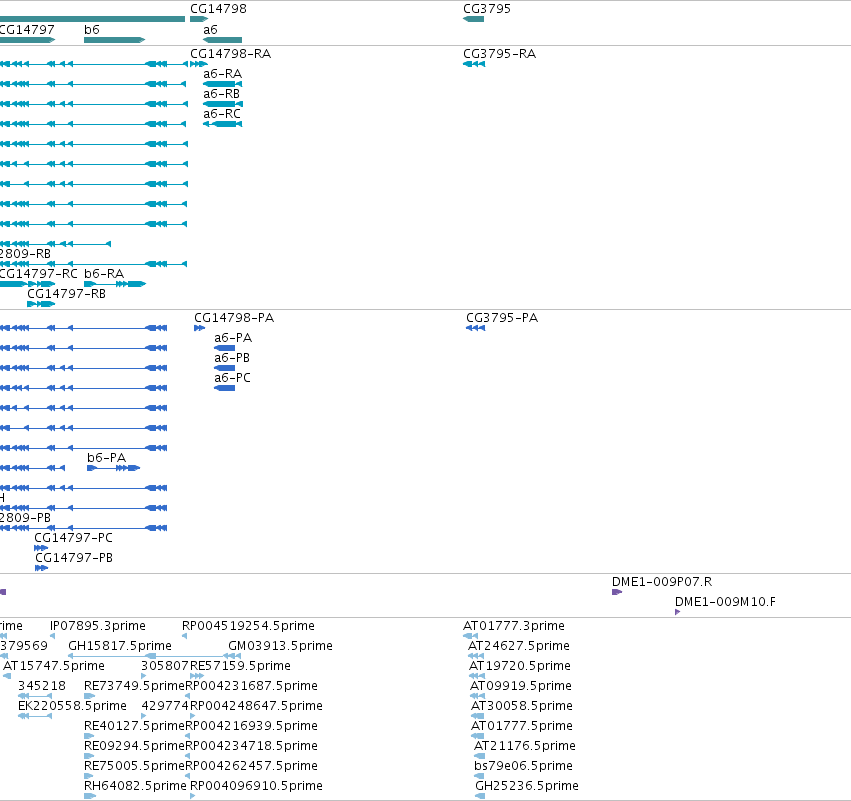Select the AT15747.5prime EST label
The image size is (851, 801).
click(x=54, y=666)
